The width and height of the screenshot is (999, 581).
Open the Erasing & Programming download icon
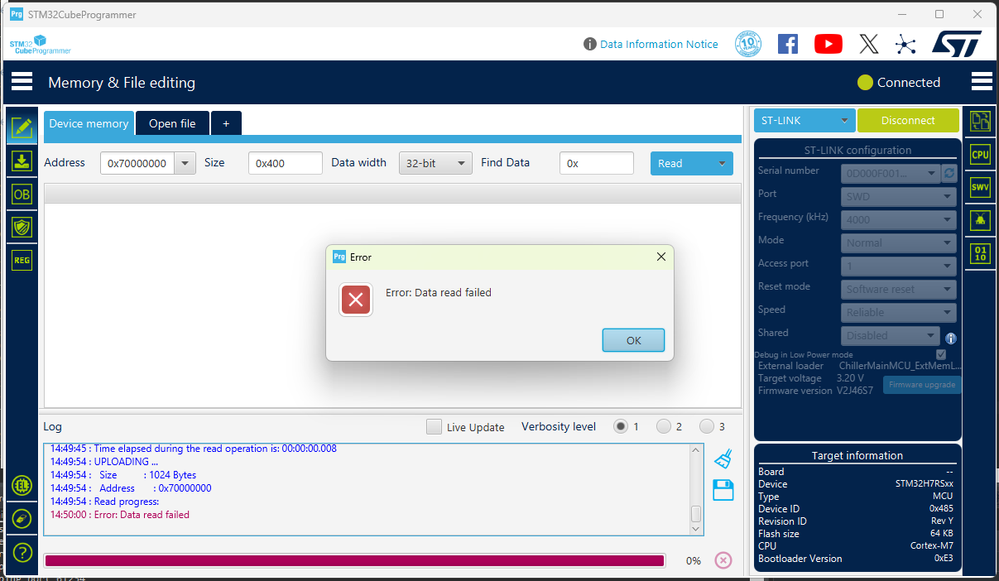pos(22,161)
